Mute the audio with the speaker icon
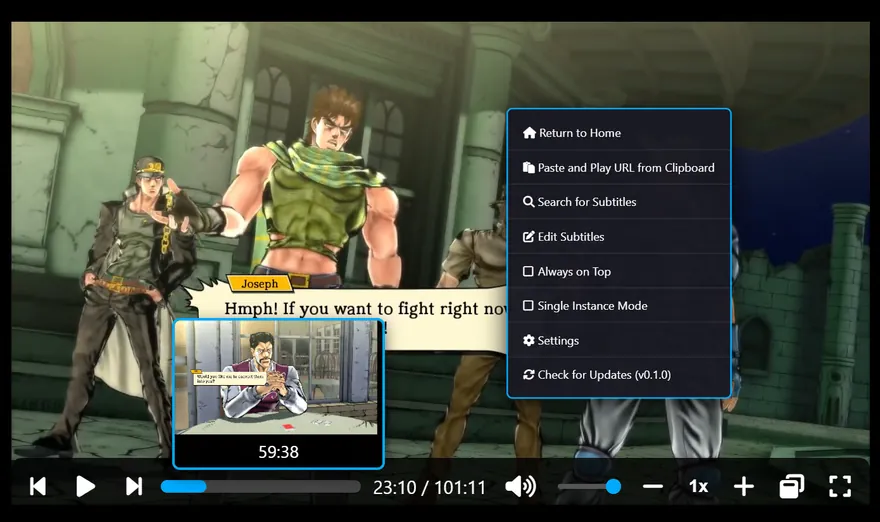 [520, 487]
